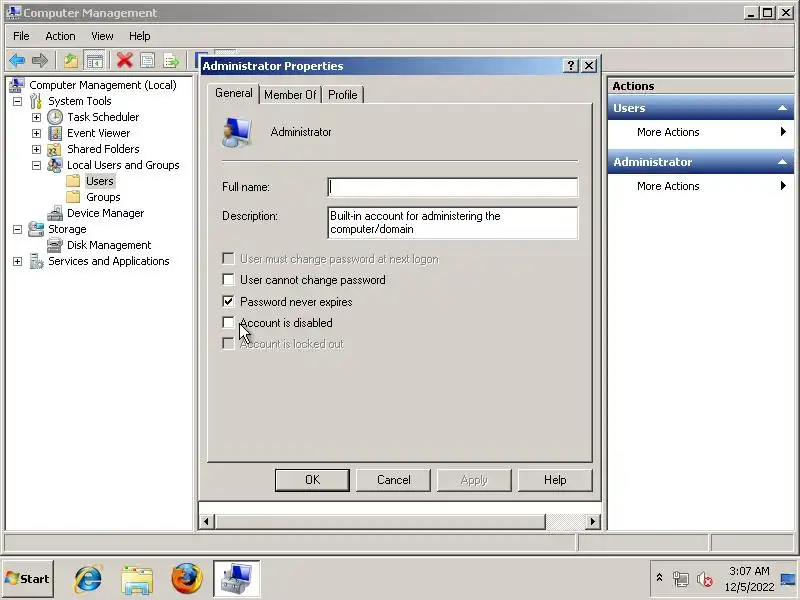Image resolution: width=800 pixels, height=600 pixels.
Task: Expand the Event Viewer node
Action: (x=36, y=133)
